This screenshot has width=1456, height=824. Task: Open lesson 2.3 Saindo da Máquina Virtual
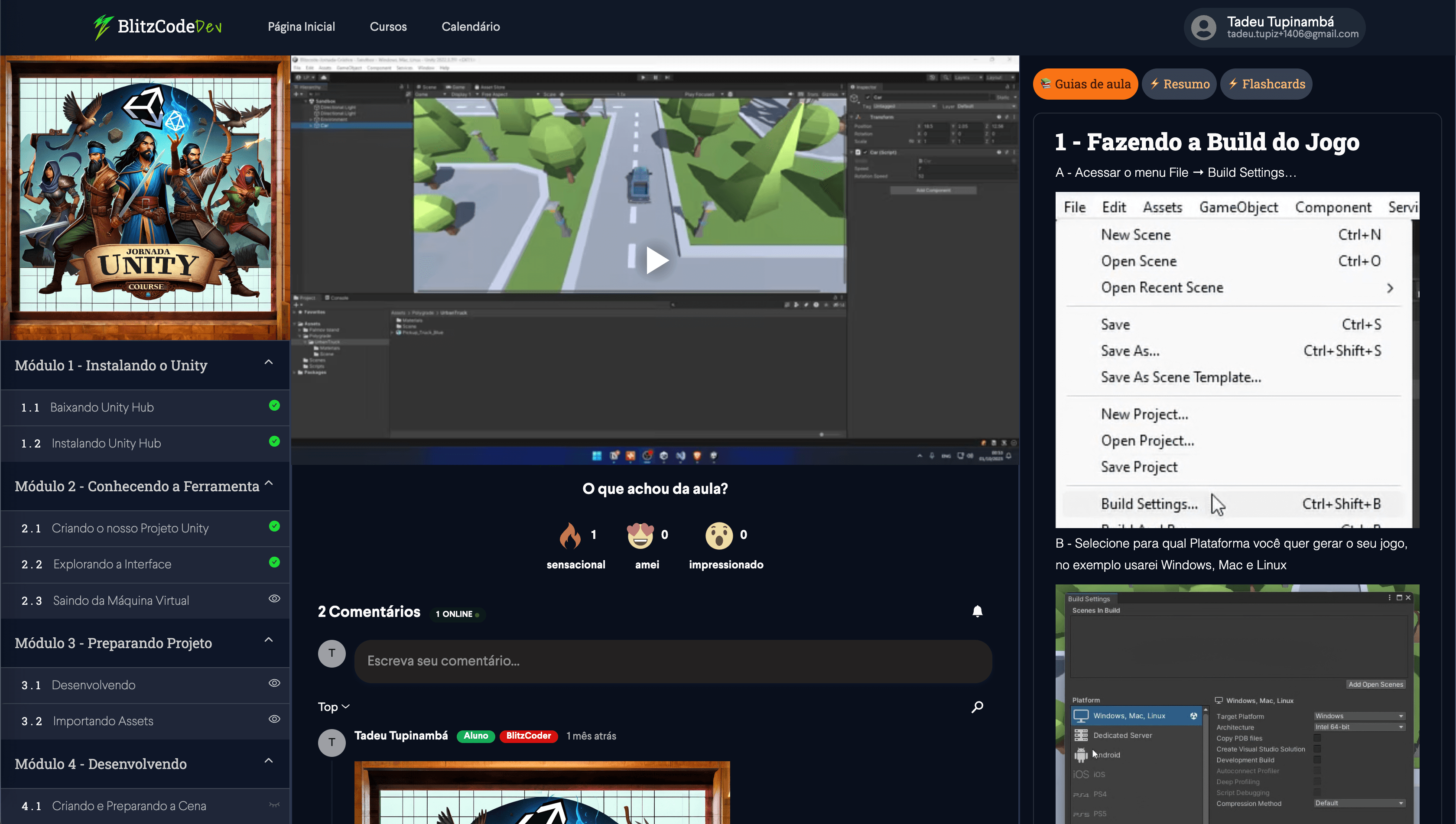pyautogui.click(x=145, y=601)
